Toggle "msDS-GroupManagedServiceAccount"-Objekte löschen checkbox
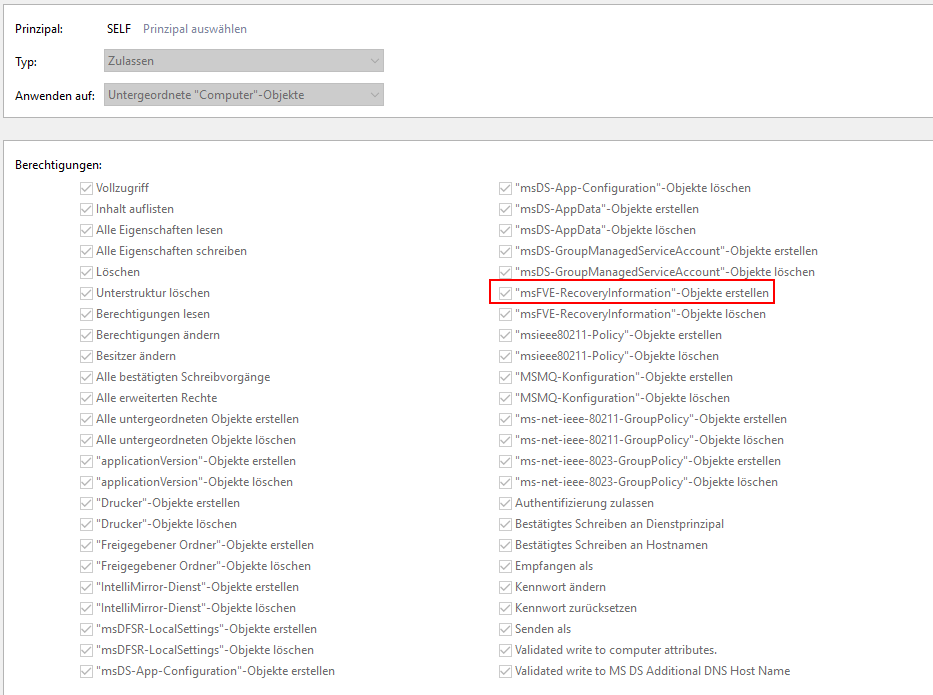933x695 pixels. click(x=505, y=272)
